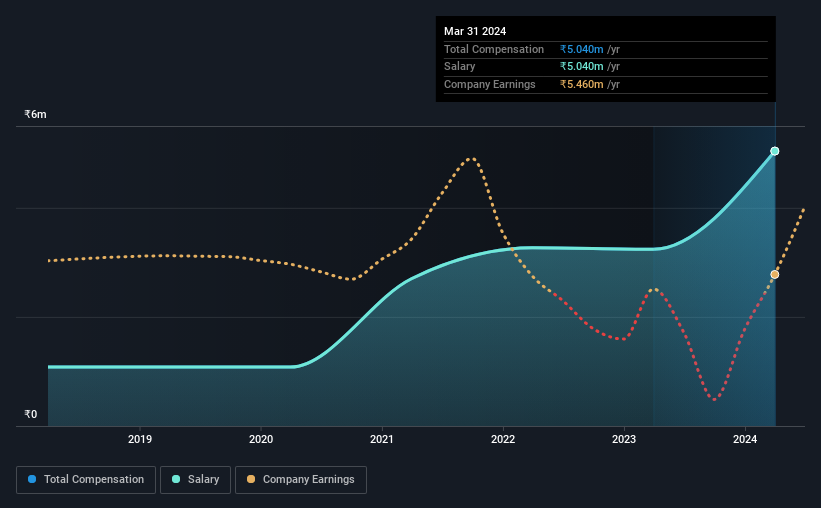Viewport: 821px width, 508px height.
Task: Click the 2023 x-axis label
Action: coord(624,439)
